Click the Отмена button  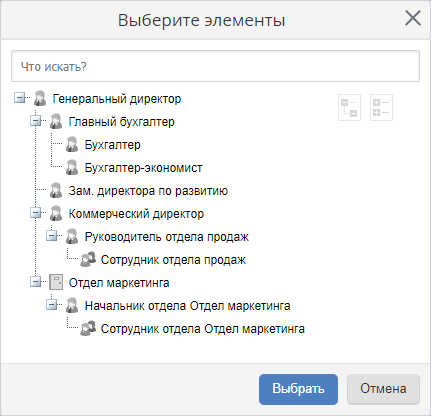click(383, 389)
